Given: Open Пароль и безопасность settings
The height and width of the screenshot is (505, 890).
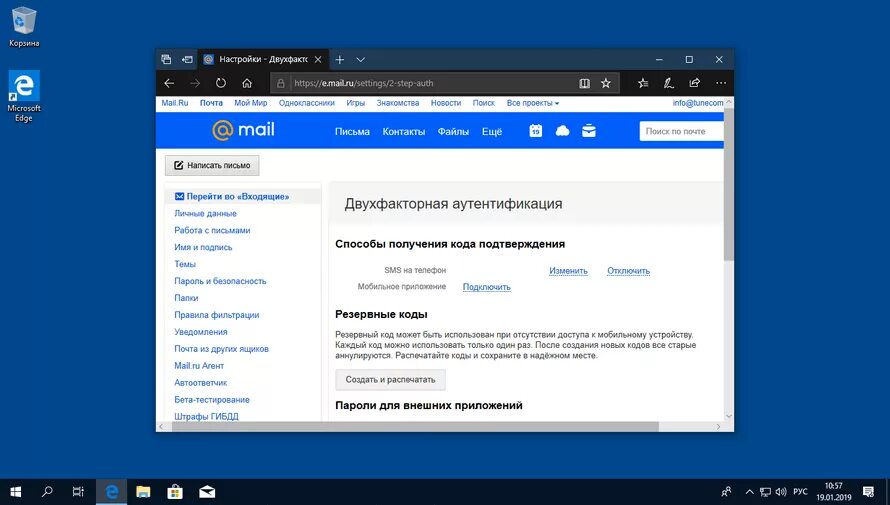Looking at the screenshot, I should (220, 281).
